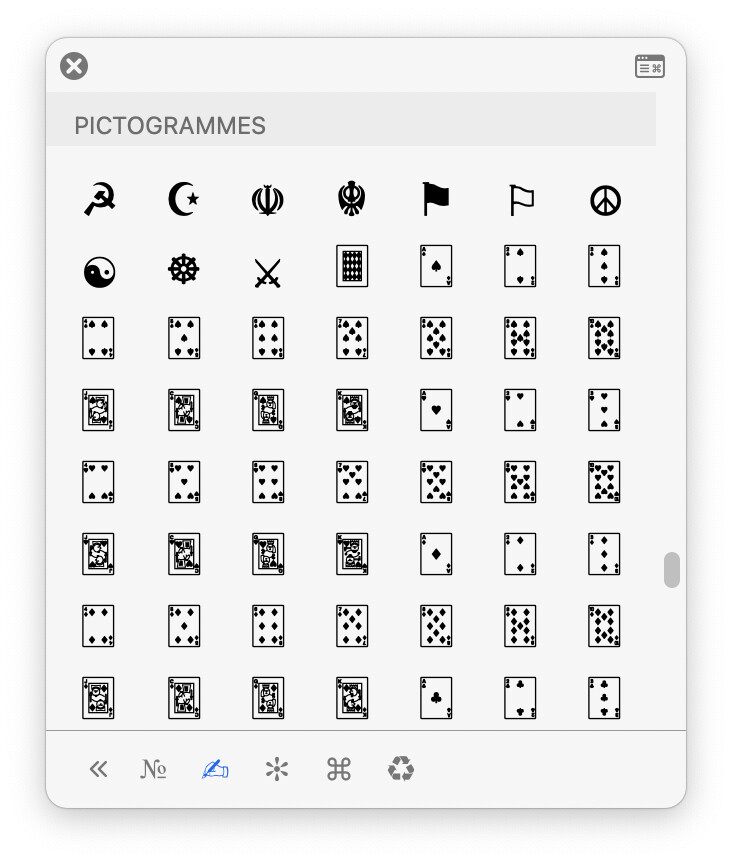Image resolution: width=732 pixels, height=862 pixels.
Task: Click the vertical scrollbar thumb
Action: pos(672,570)
